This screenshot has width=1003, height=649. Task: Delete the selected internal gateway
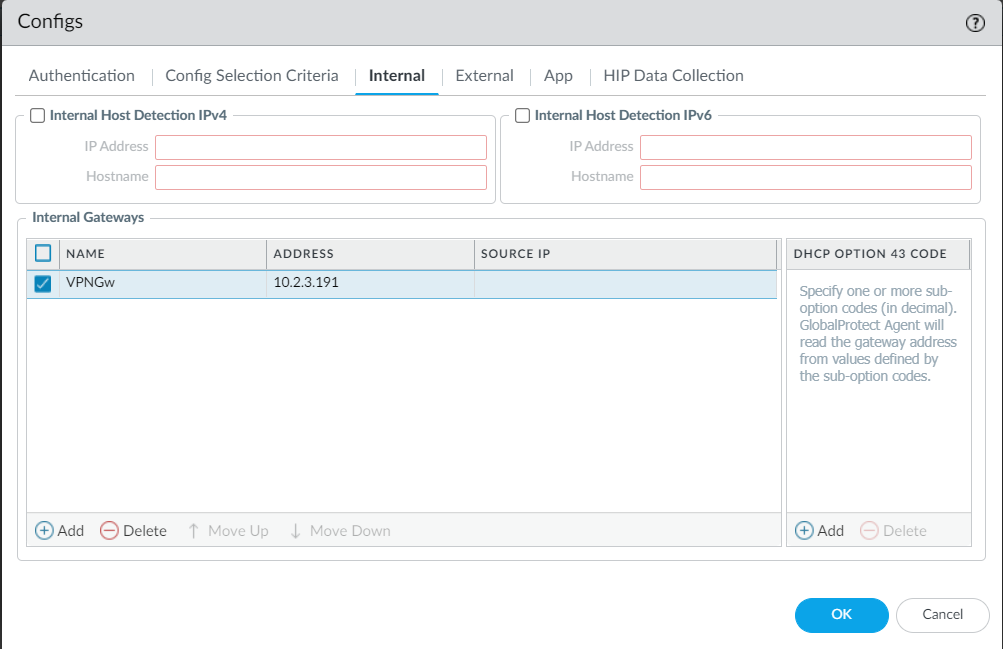click(134, 531)
